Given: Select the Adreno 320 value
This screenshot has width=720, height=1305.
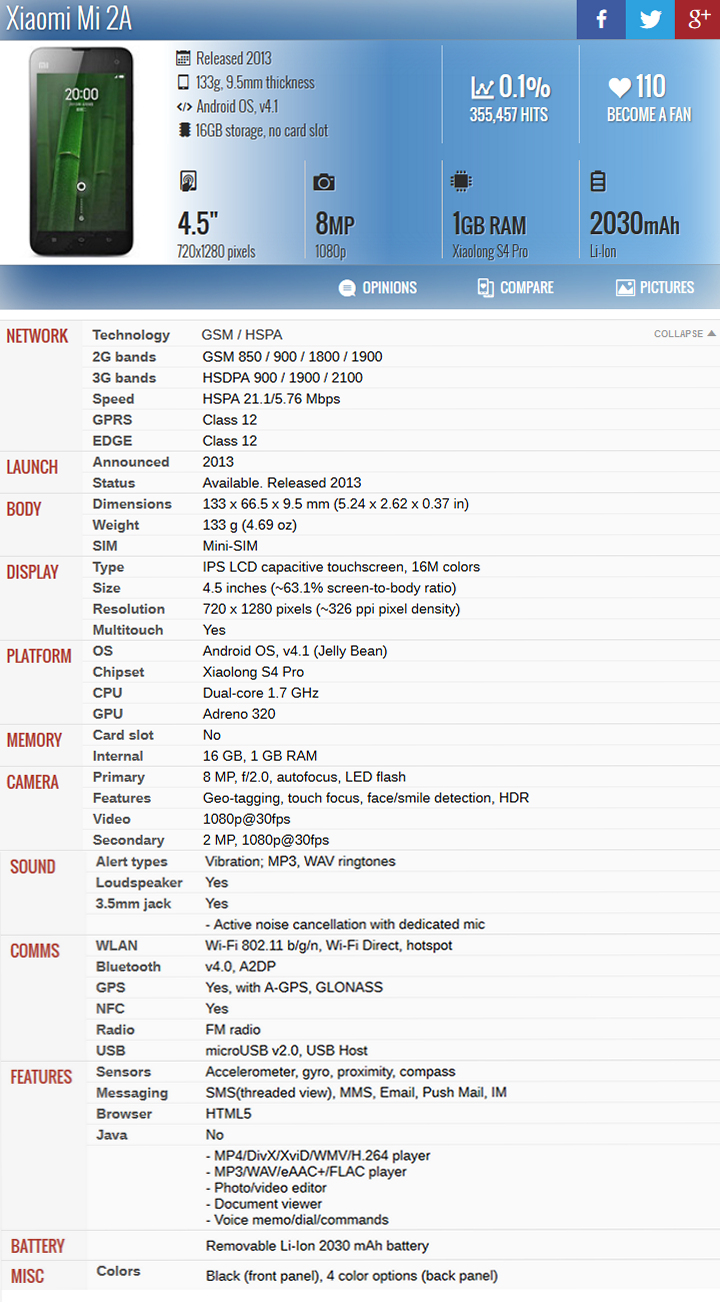Looking at the screenshot, I should tap(239, 714).
